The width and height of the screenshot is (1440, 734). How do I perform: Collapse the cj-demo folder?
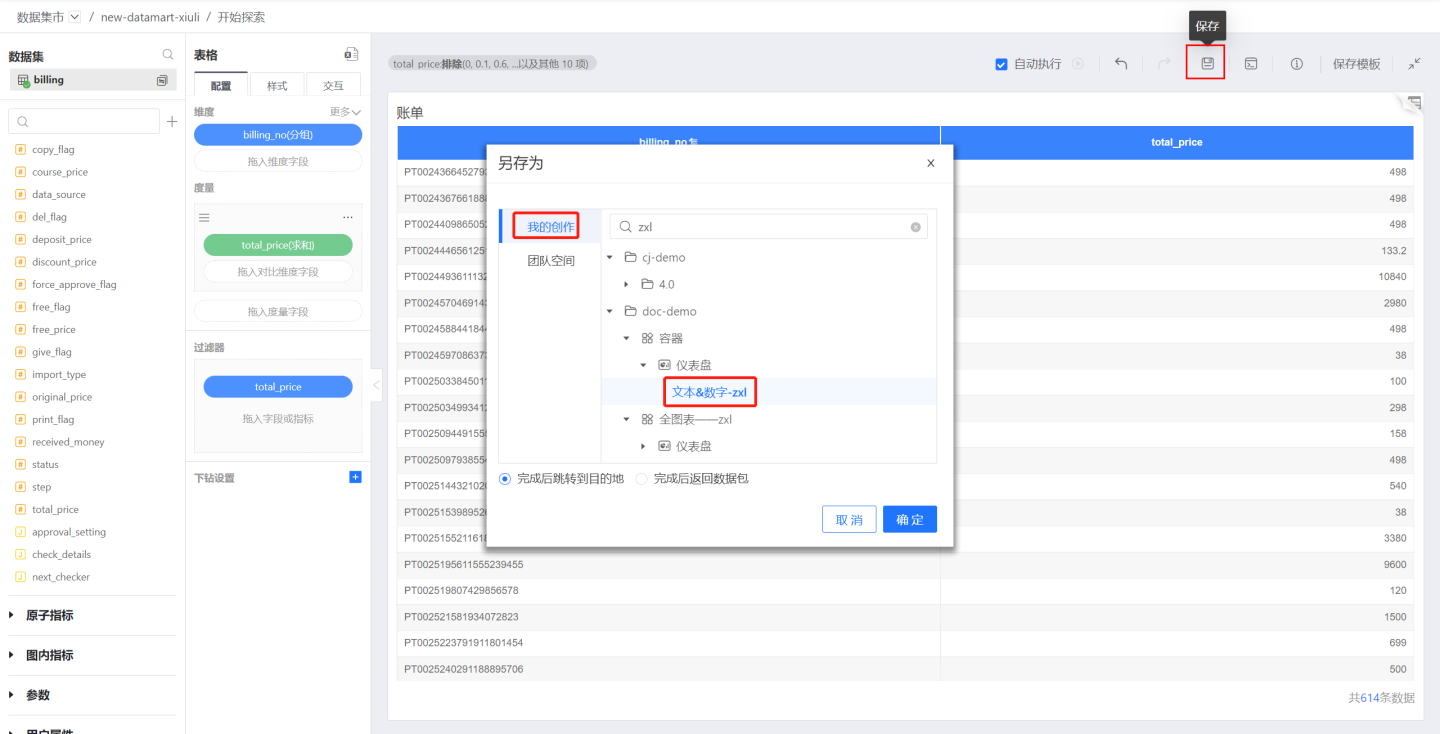pos(610,258)
